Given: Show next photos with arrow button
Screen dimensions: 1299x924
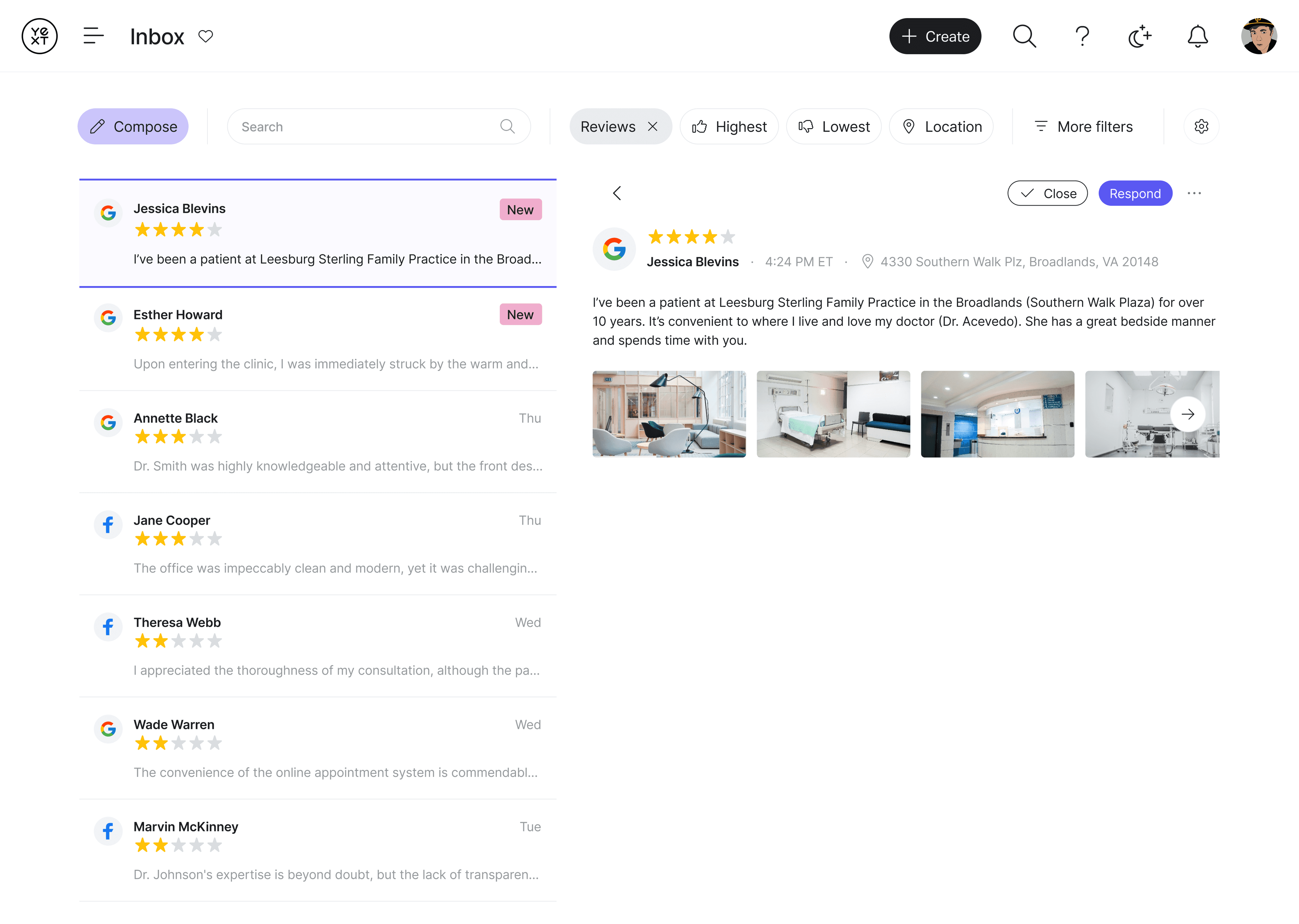Looking at the screenshot, I should pos(1188,414).
